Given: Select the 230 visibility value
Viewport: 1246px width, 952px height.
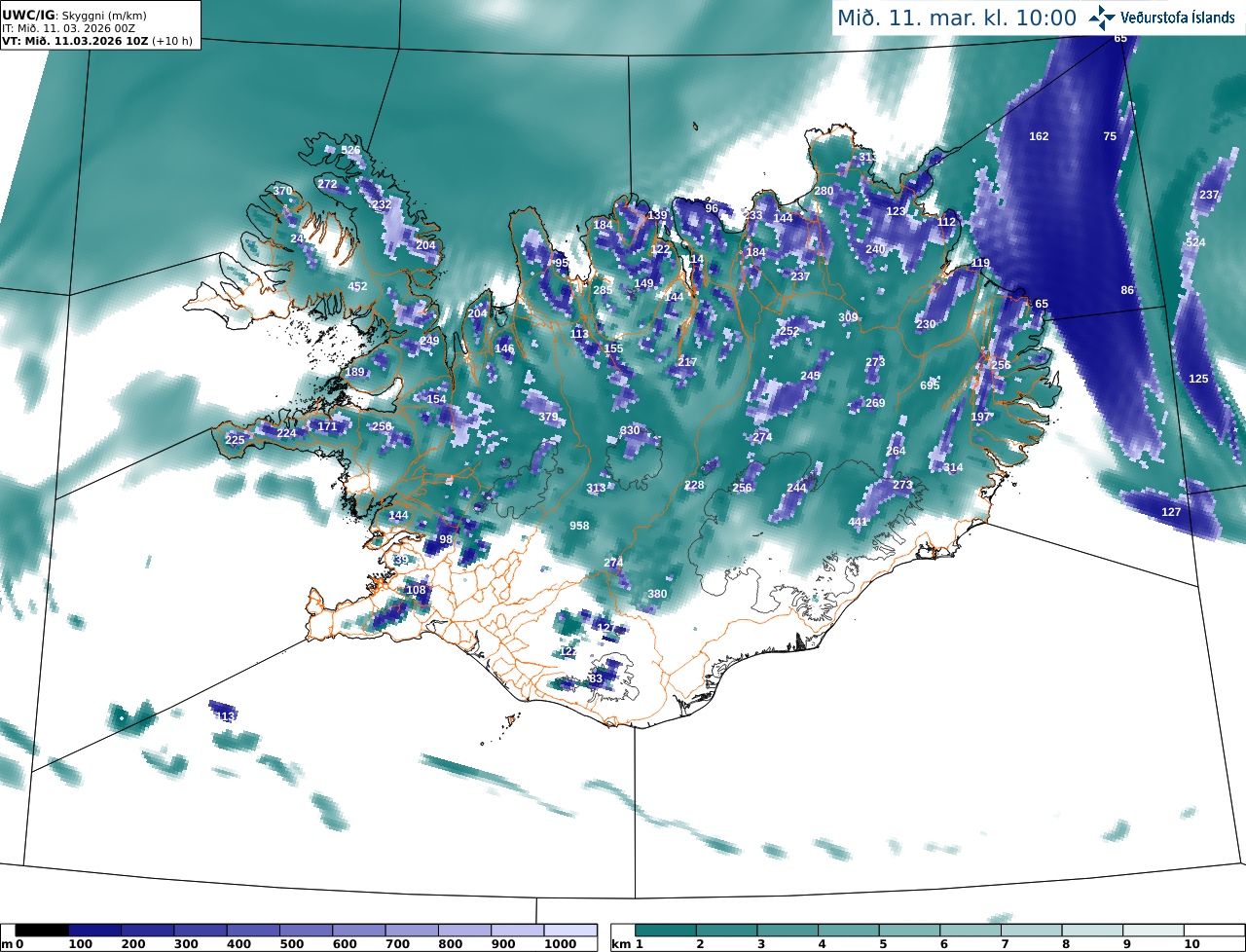Looking at the screenshot, I should [926, 324].
